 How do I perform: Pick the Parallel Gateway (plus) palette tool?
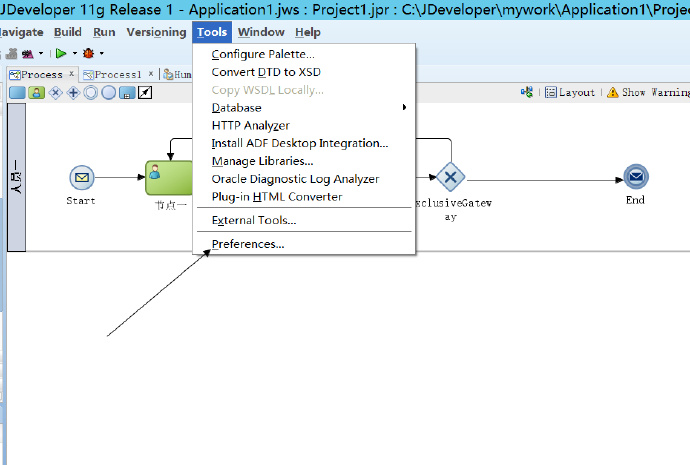point(73,92)
